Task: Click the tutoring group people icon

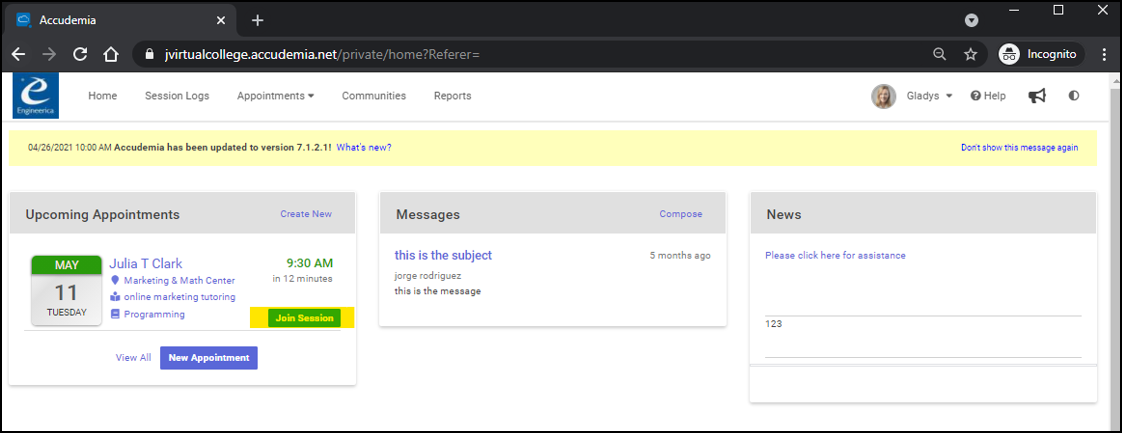Action: pos(114,297)
